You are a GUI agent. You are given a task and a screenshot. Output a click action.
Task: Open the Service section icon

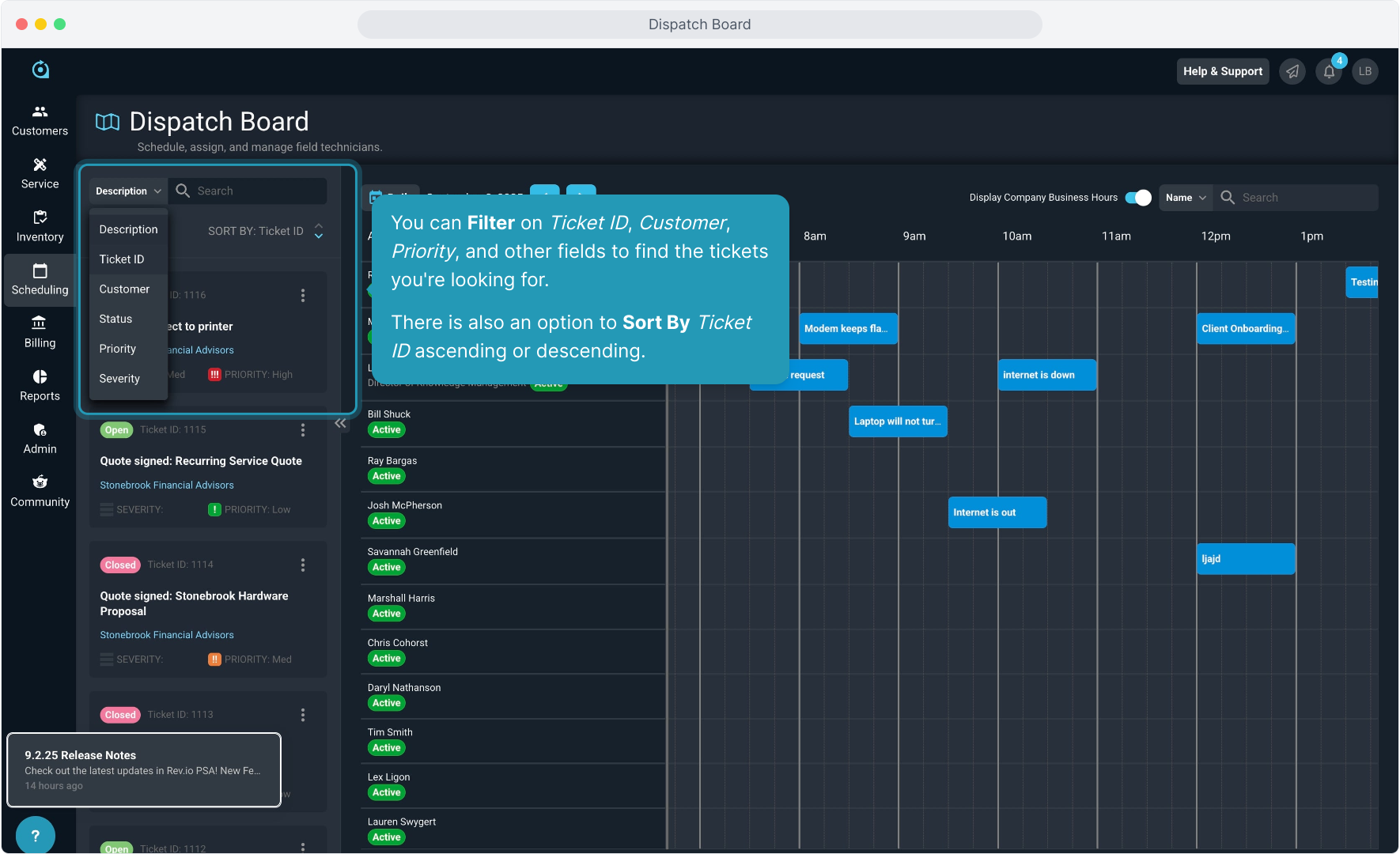(40, 173)
